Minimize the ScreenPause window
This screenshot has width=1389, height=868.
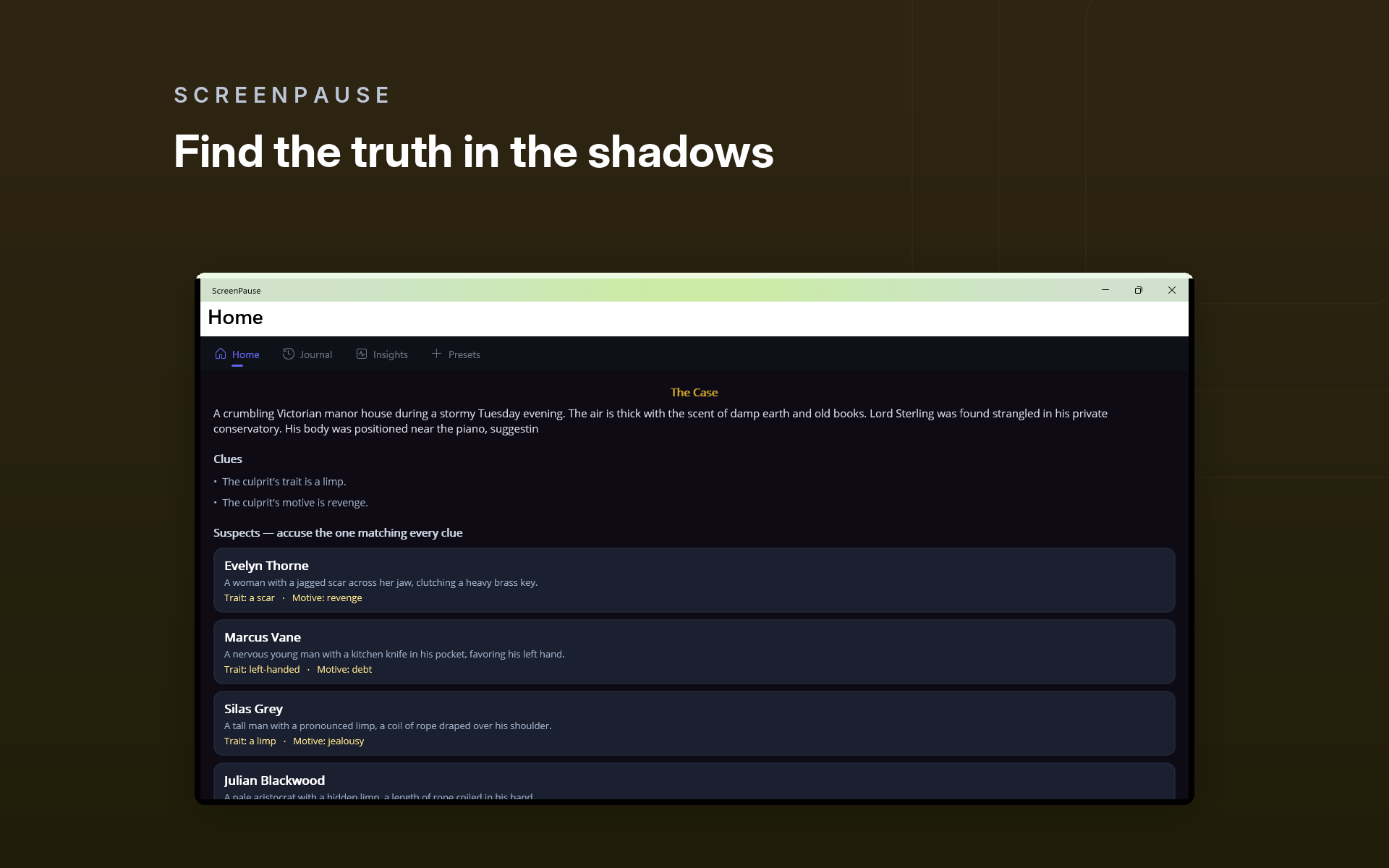pyautogui.click(x=1105, y=290)
